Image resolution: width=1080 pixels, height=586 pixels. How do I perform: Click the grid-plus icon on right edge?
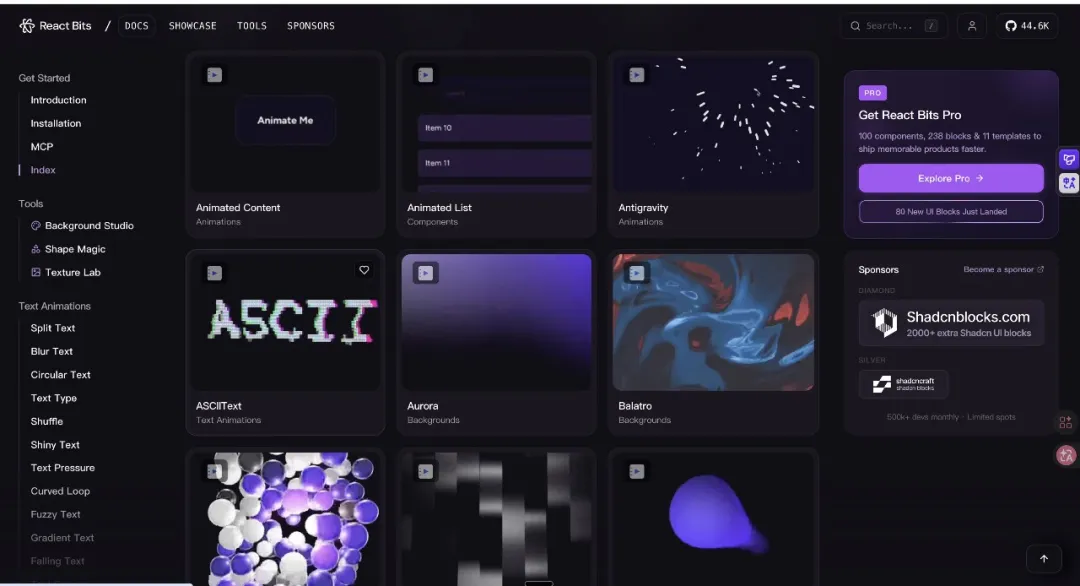point(1066,422)
